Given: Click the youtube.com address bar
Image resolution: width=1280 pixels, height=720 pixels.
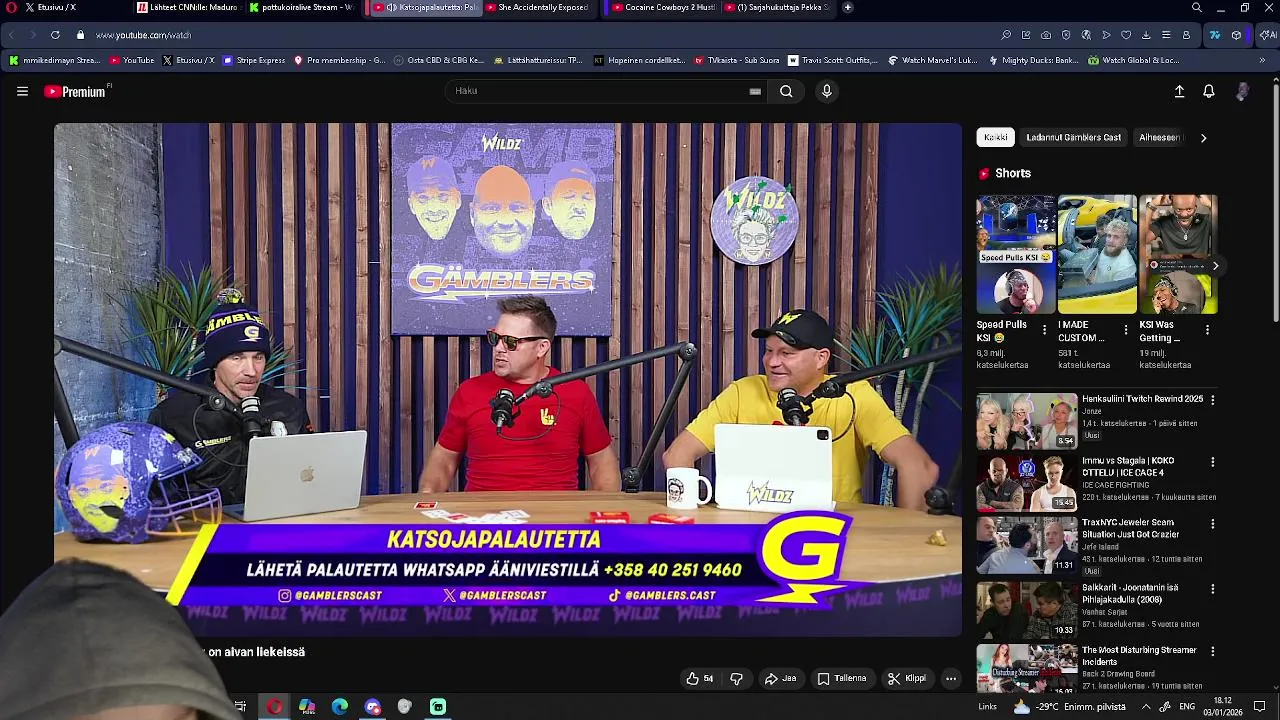Looking at the screenshot, I should (143, 35).
